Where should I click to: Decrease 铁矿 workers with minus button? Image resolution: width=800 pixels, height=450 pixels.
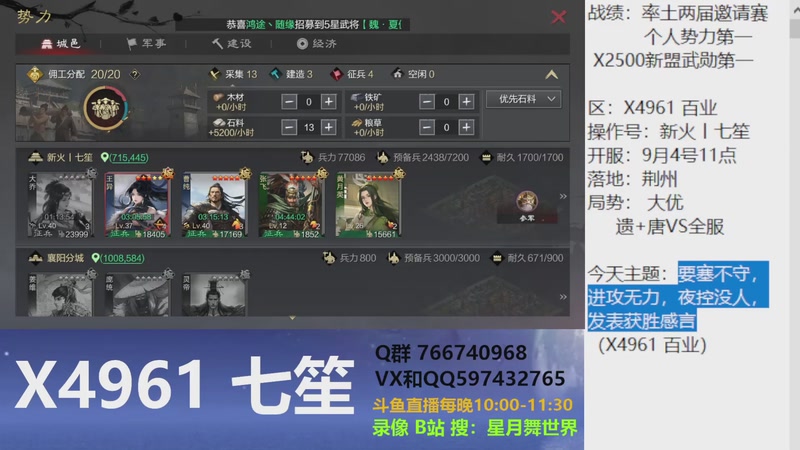coord(427,102)
